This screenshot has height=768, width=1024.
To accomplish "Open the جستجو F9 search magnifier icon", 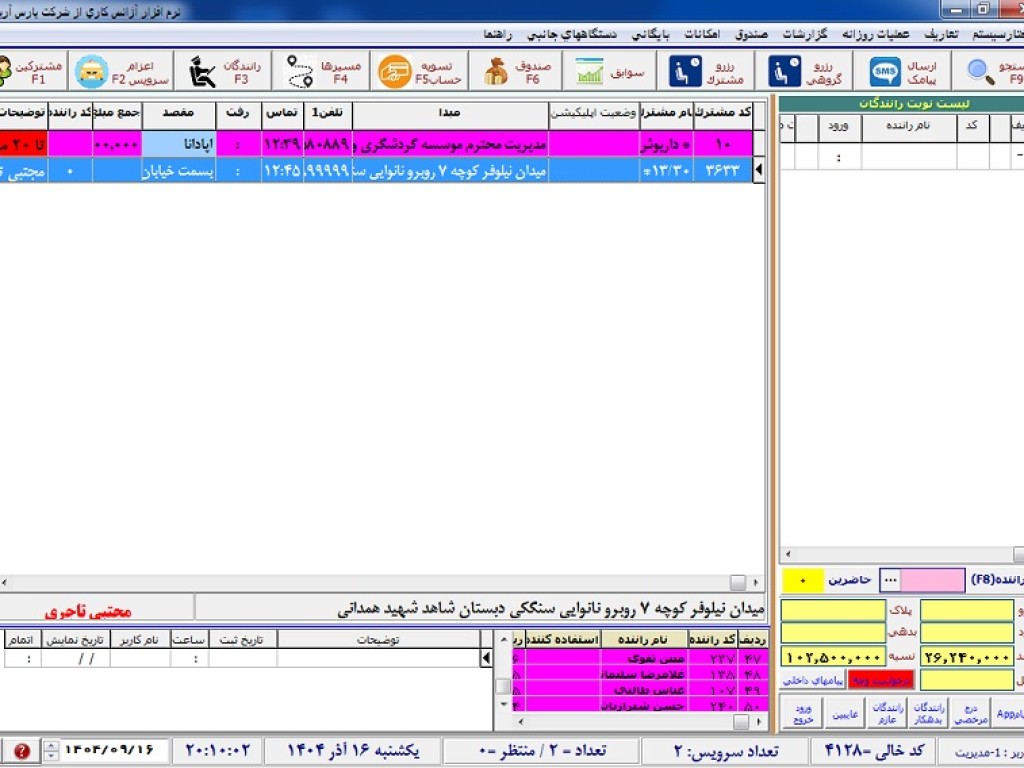I will 977,69.
